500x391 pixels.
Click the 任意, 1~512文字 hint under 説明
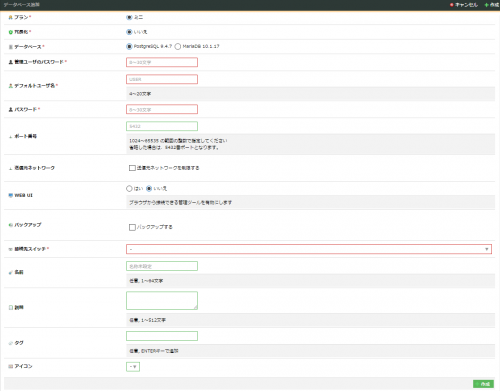coord(147,320)
